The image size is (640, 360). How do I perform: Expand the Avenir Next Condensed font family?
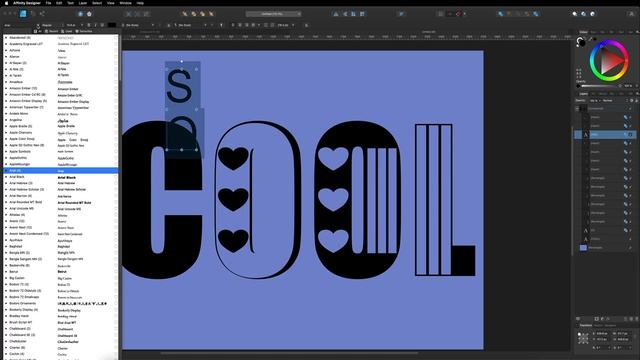click(x=6, y=234)
